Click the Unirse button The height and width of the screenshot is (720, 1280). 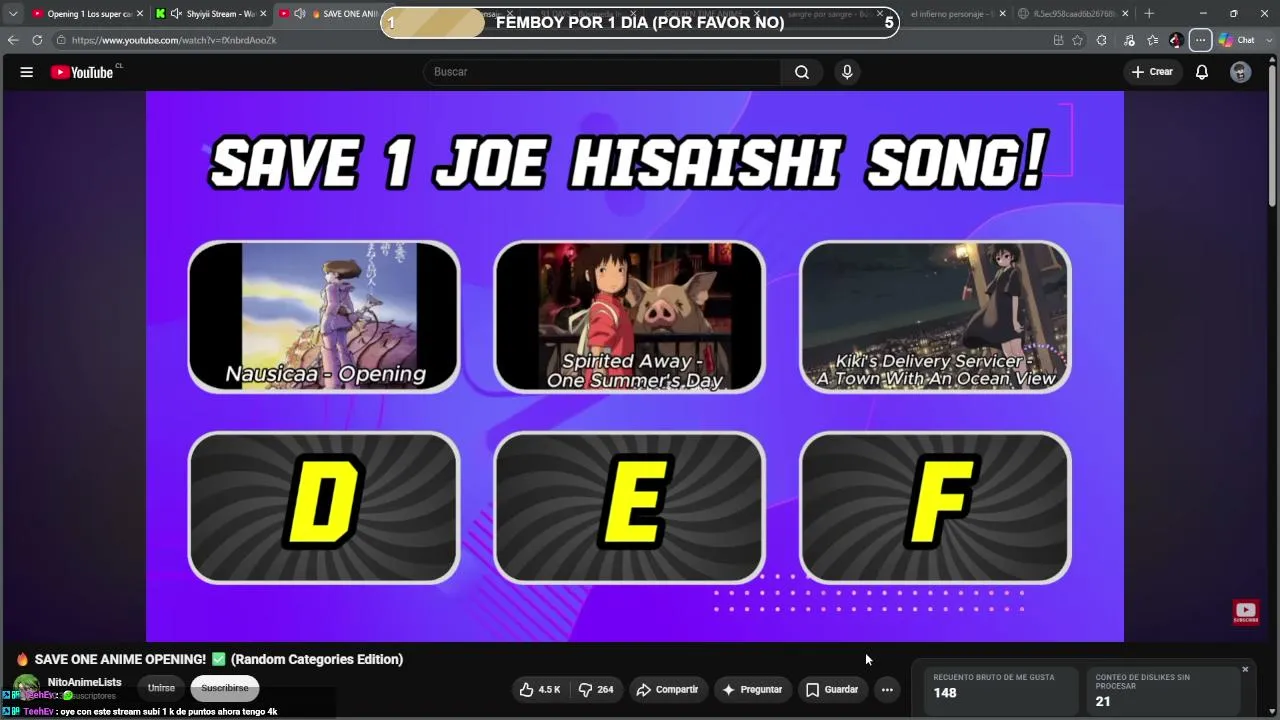click(x=161, y=688)
